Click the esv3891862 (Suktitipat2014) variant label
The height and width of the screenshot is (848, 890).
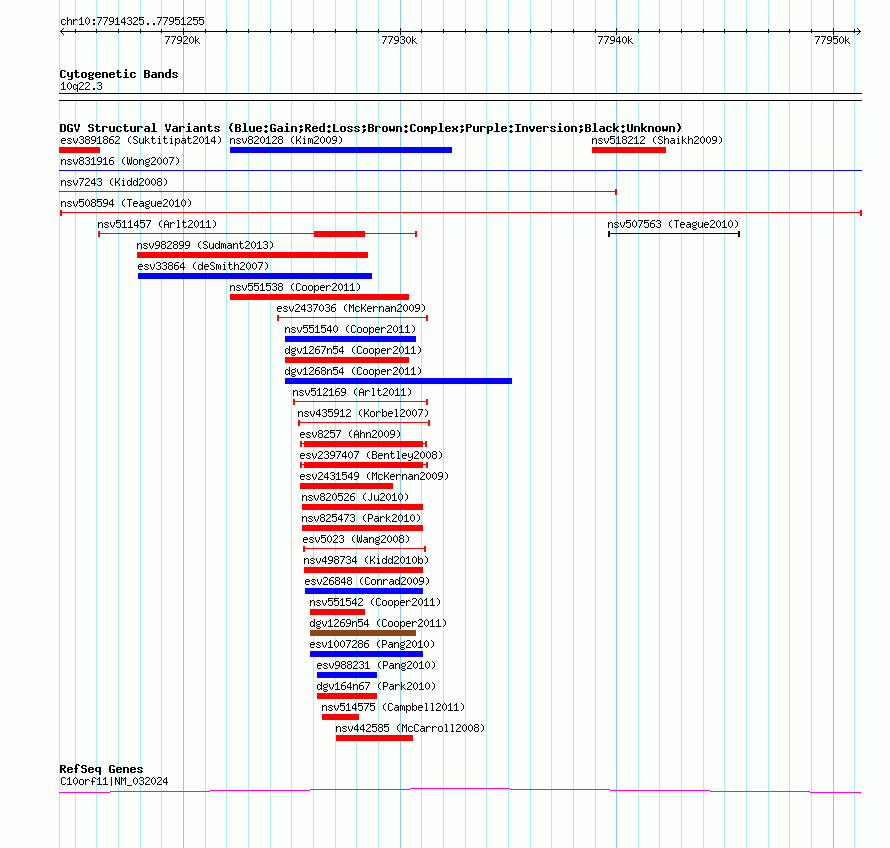coord(141,140)
